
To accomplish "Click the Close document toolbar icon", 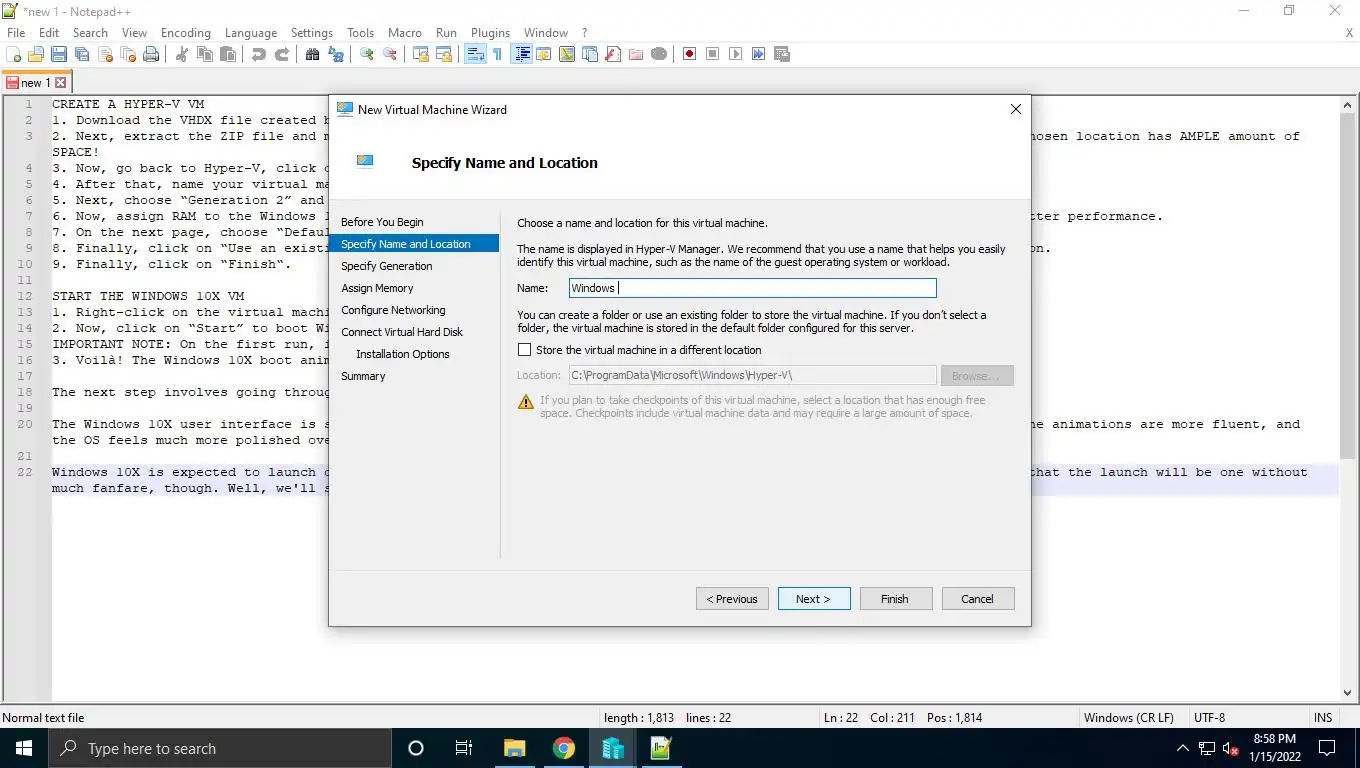I will pos(105,54).
